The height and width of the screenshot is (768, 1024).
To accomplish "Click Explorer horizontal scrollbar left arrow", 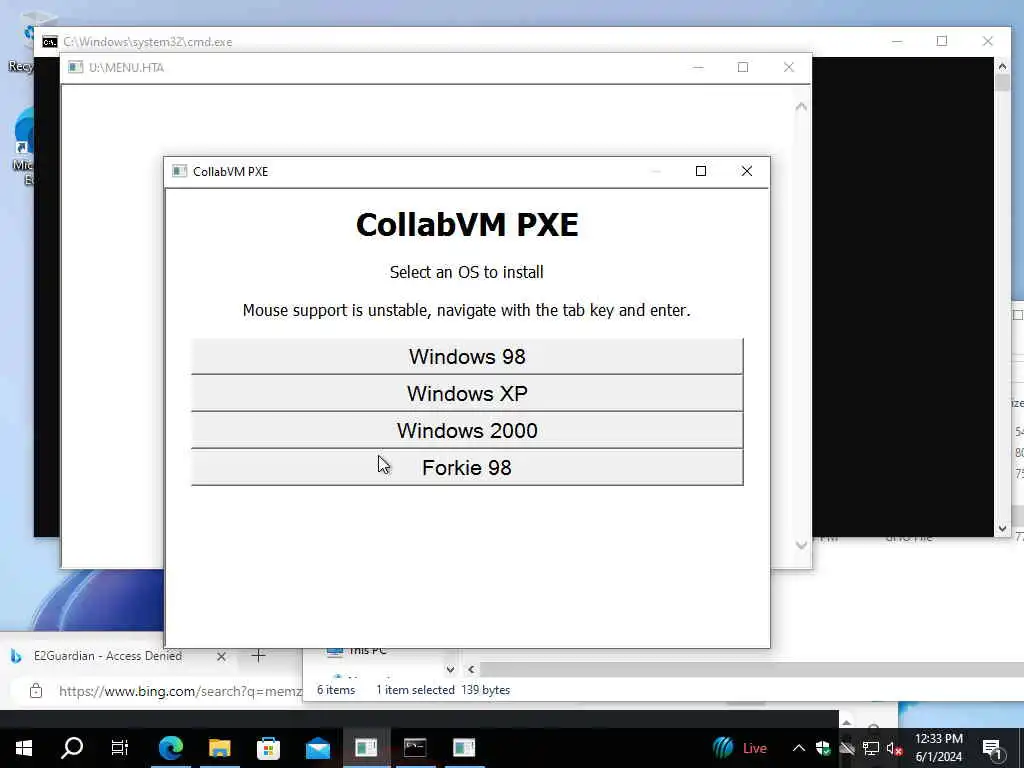I will [x=471, y=669].
